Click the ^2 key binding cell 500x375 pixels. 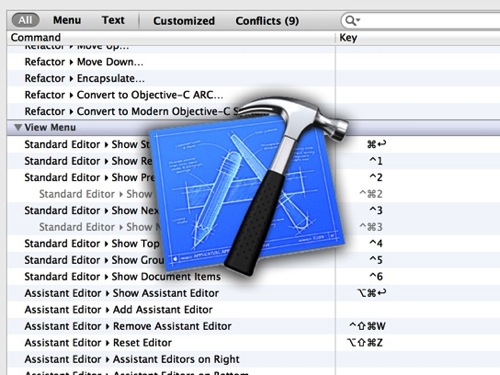coord(376,177)
